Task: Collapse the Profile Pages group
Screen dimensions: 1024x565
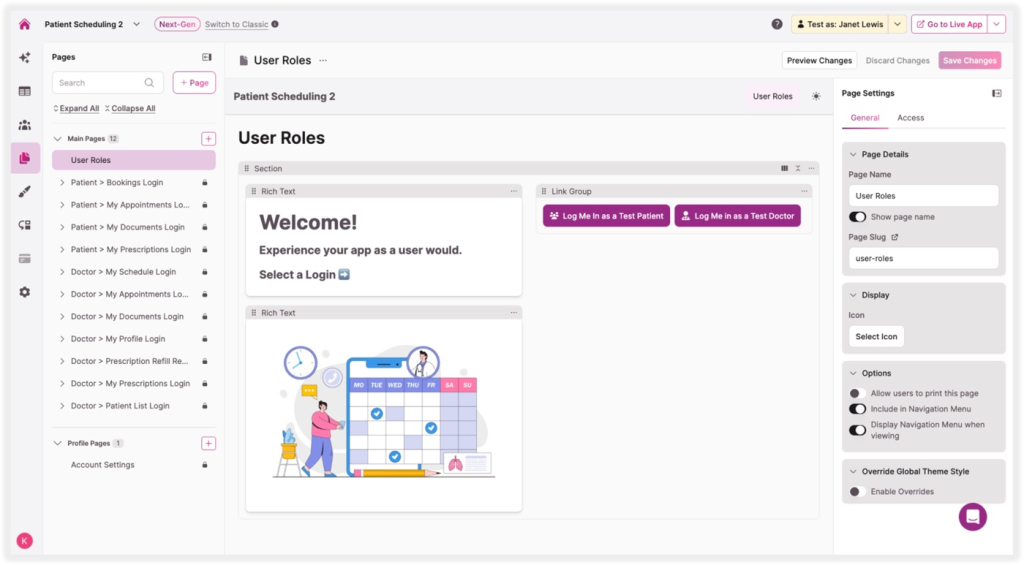Action: 57,444
